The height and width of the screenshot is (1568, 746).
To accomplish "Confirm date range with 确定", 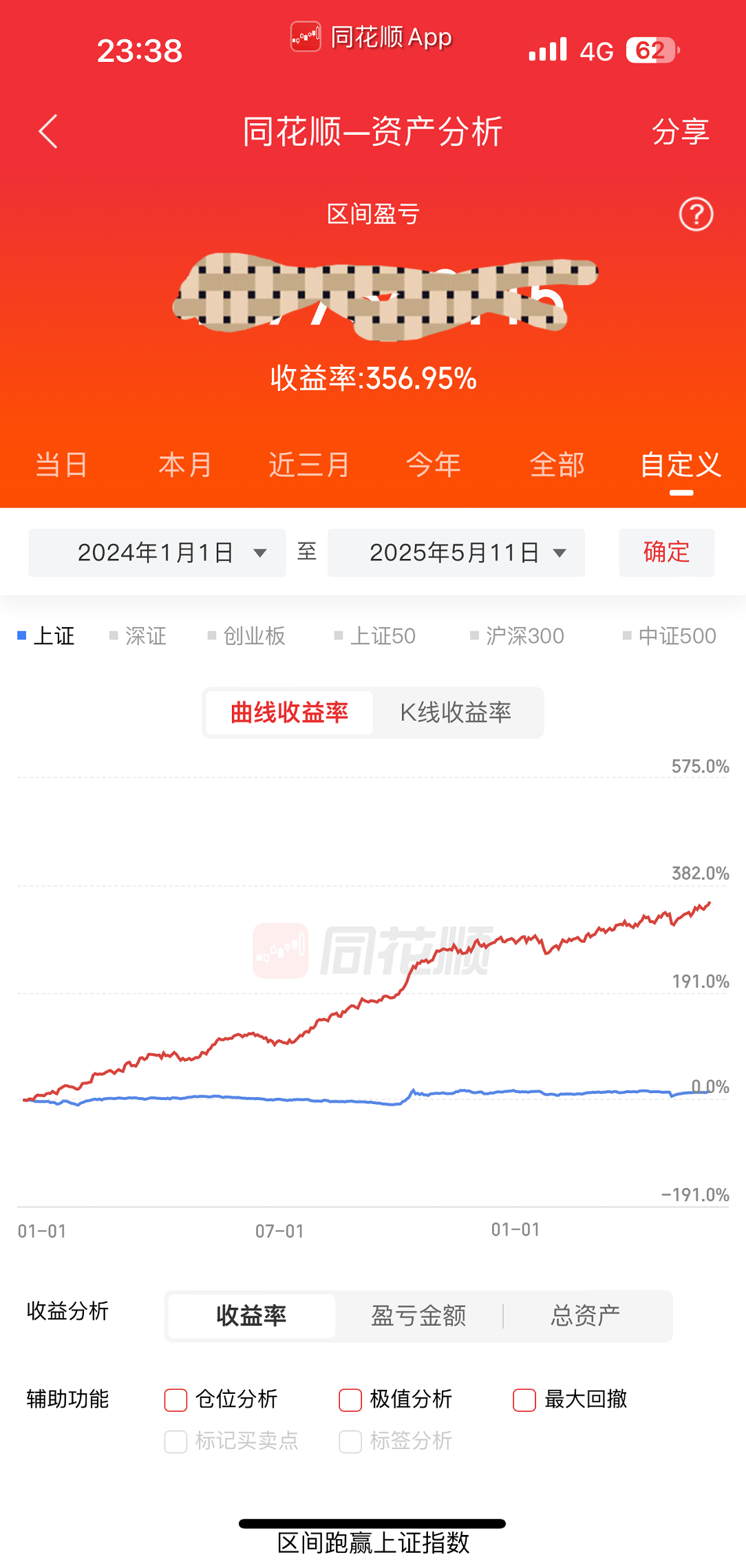I will point(666,552).
